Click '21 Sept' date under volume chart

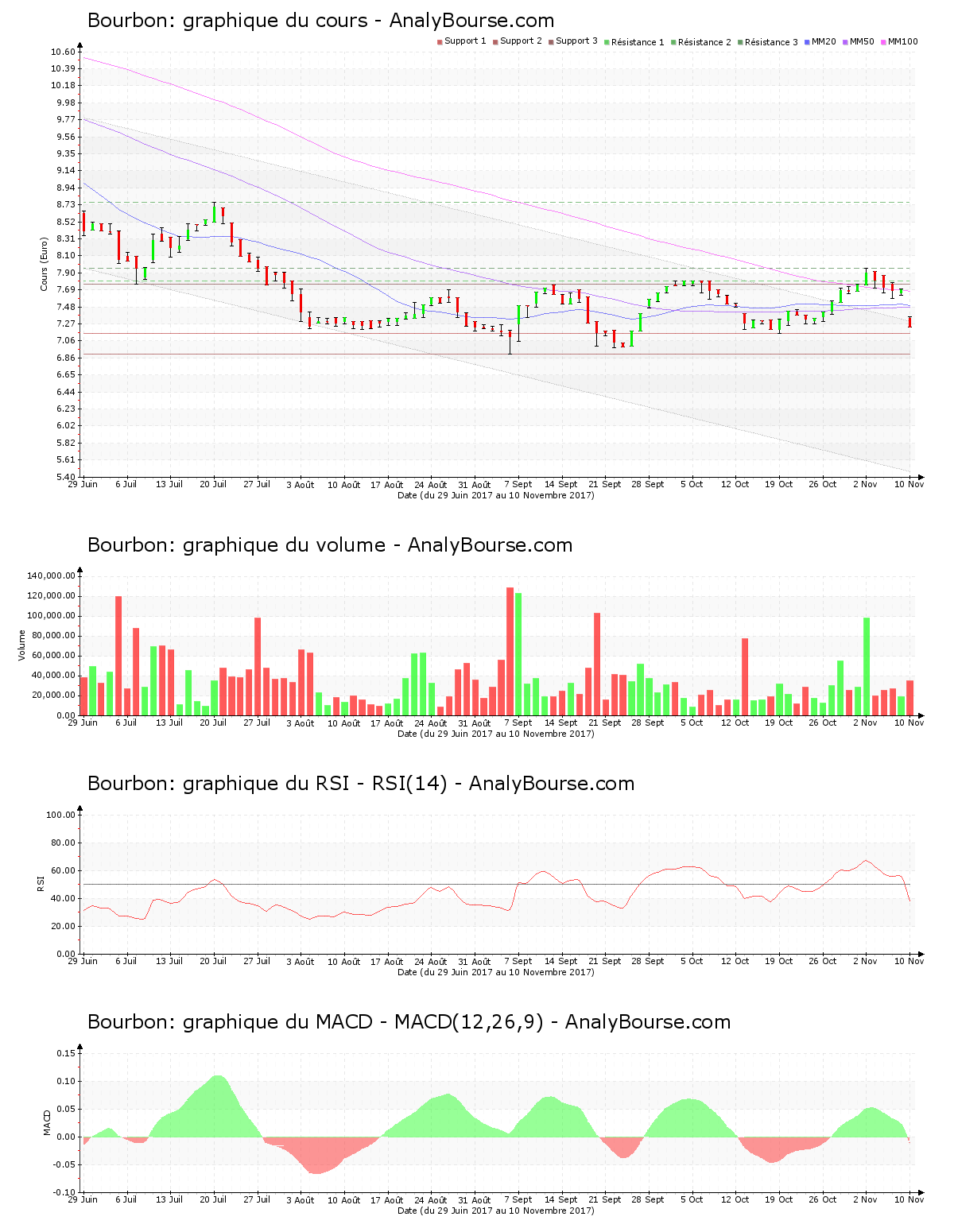click(x=604, y=723)
